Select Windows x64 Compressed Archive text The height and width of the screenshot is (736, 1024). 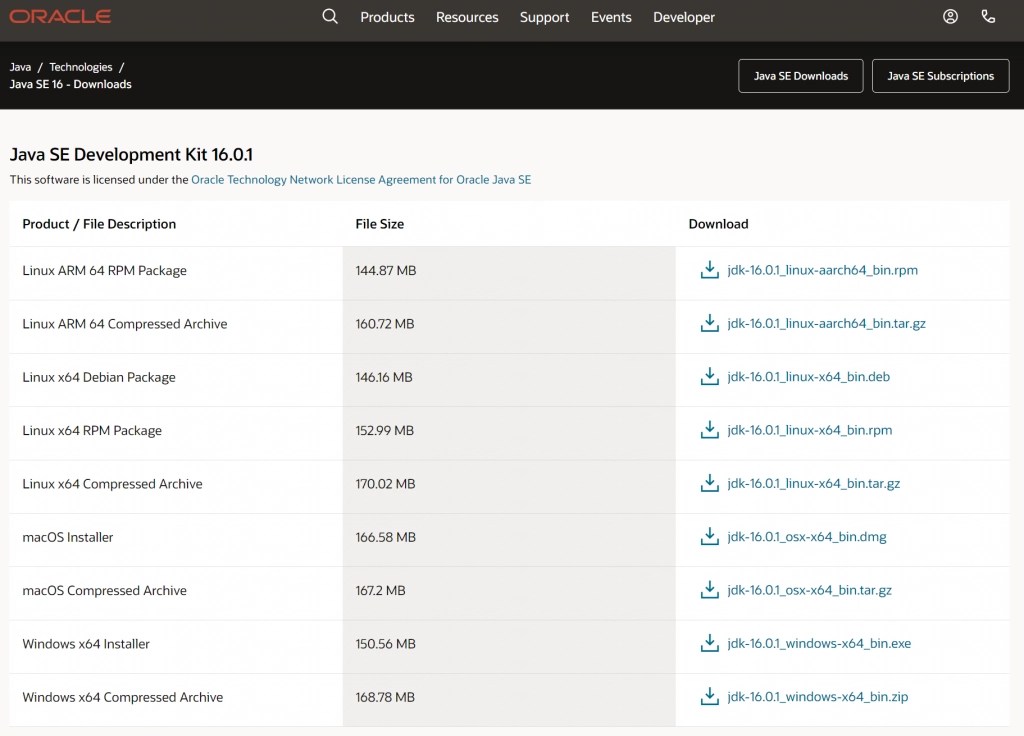[123, 697]
